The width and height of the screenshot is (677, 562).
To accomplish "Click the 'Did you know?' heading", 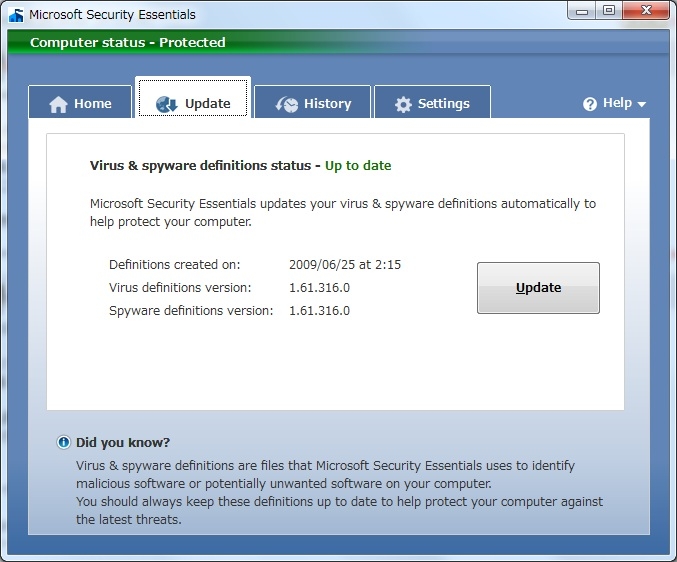I will click(x=123, y=442).
